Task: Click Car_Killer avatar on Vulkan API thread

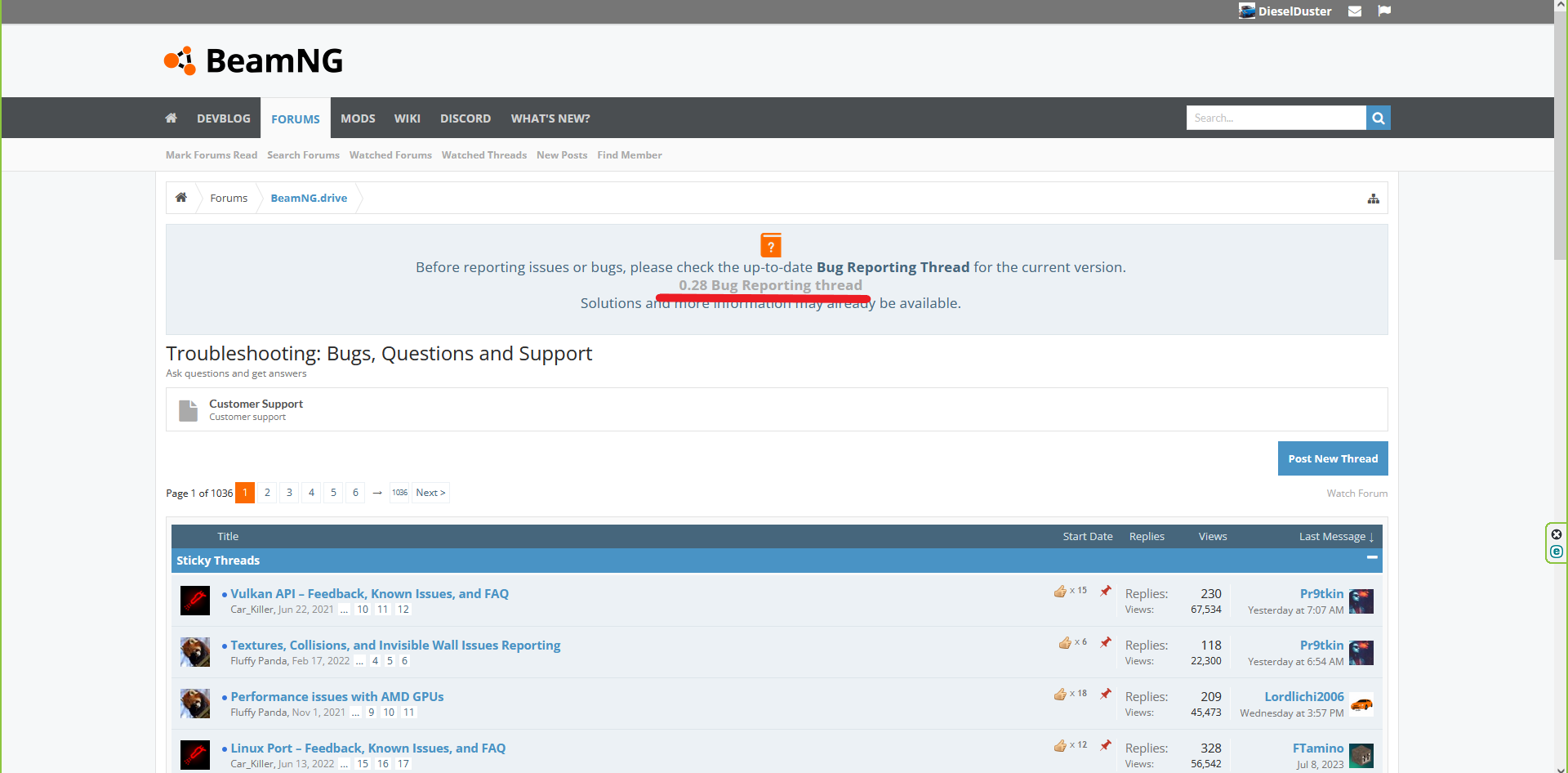Action: (195, 601)
